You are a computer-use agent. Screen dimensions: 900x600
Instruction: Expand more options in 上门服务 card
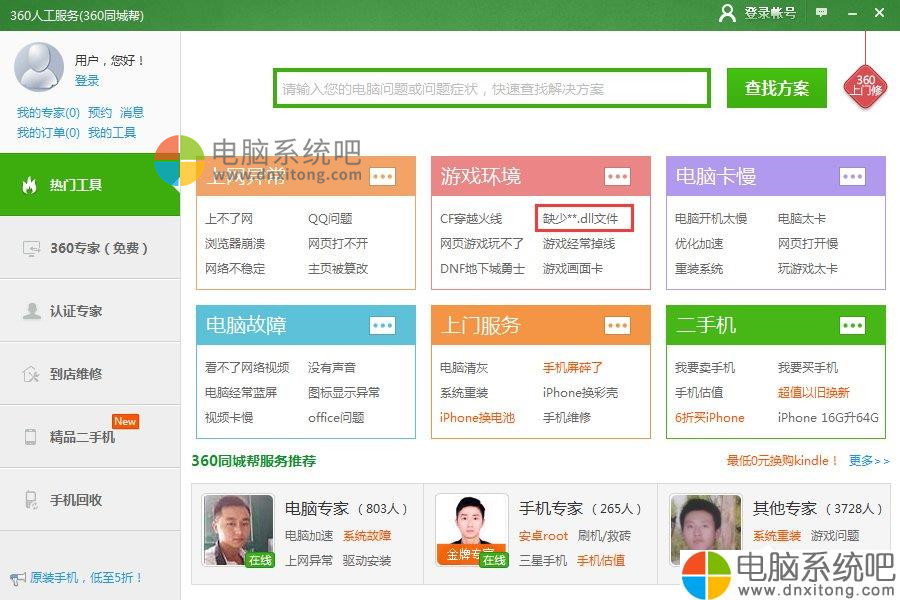coord(618,326)
